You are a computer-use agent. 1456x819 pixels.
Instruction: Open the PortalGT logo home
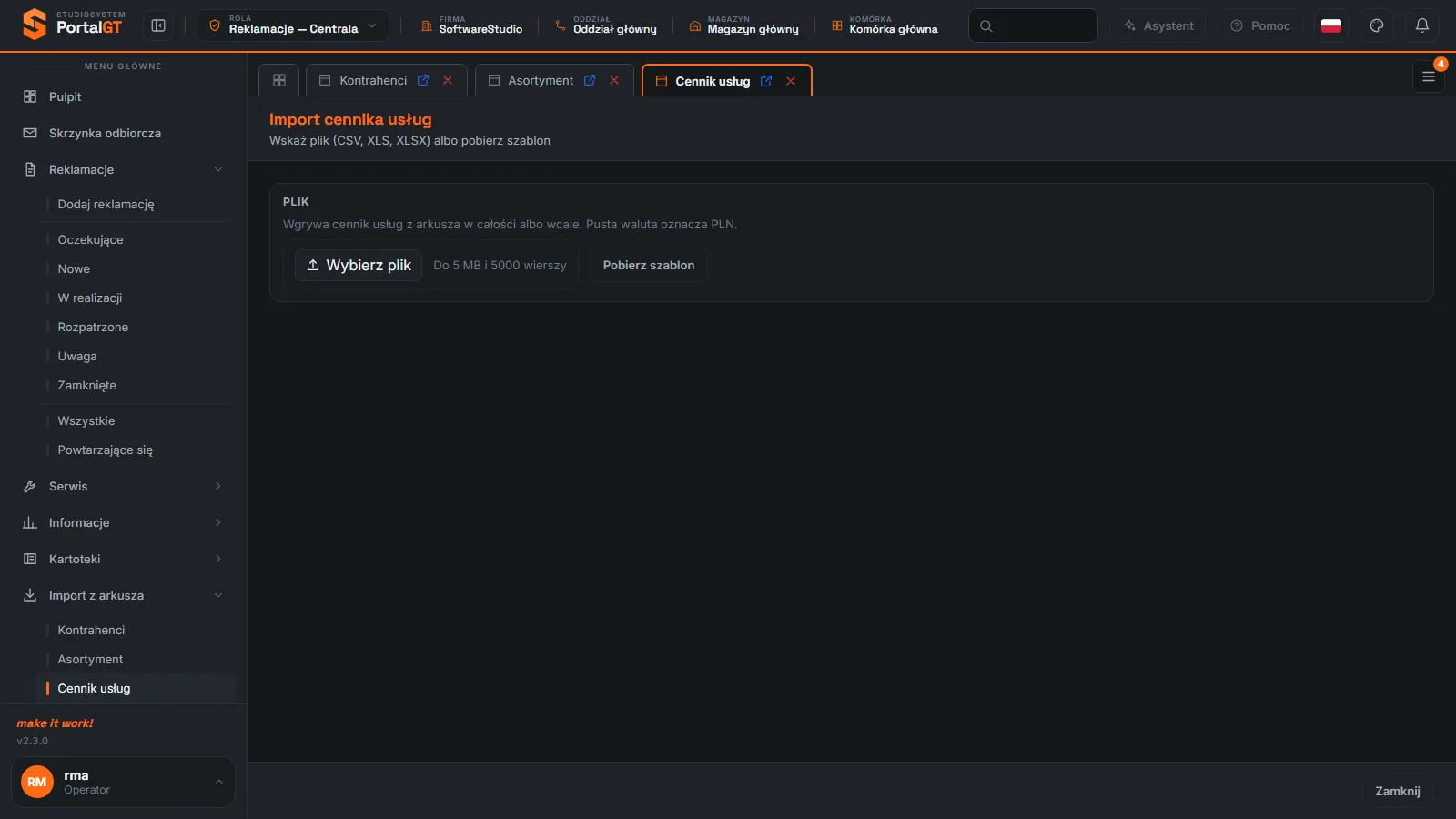click(73, 25)
